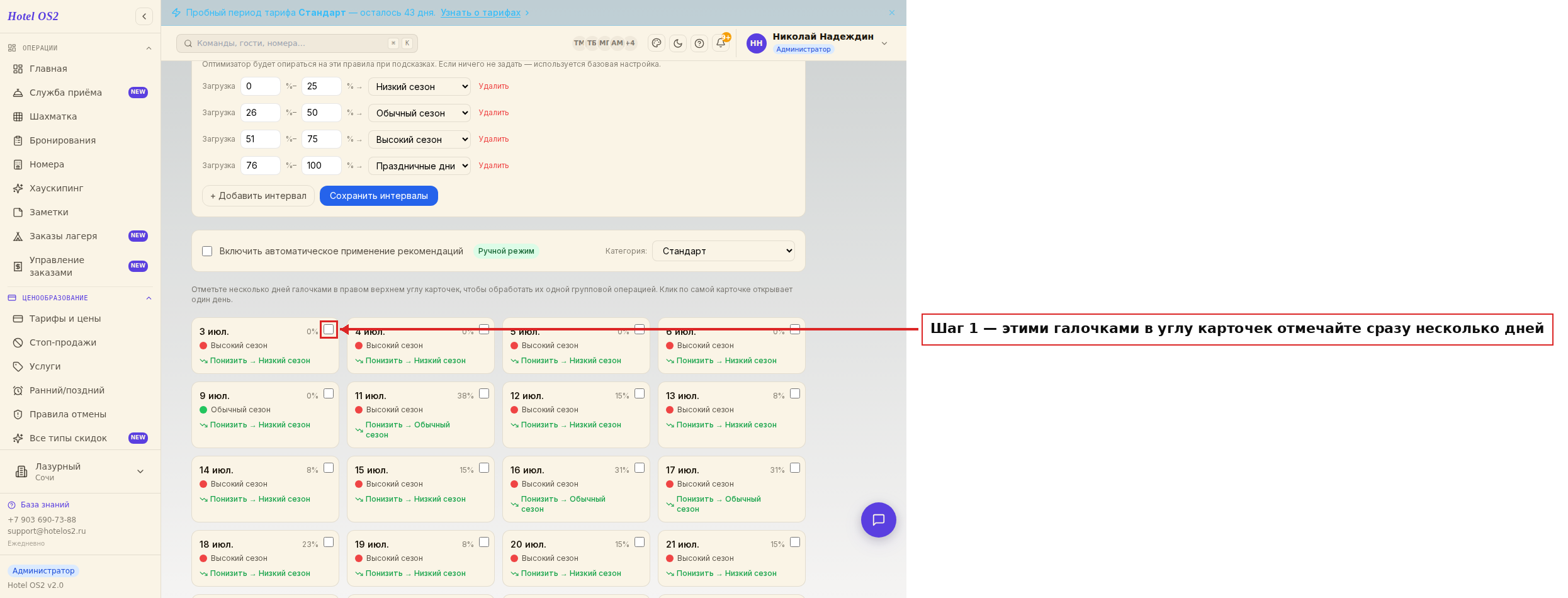The width and height of the screenshot is (1568, 598).
Task: Follow the Узнать о тарифах link
Action: [x=480, y=13]
